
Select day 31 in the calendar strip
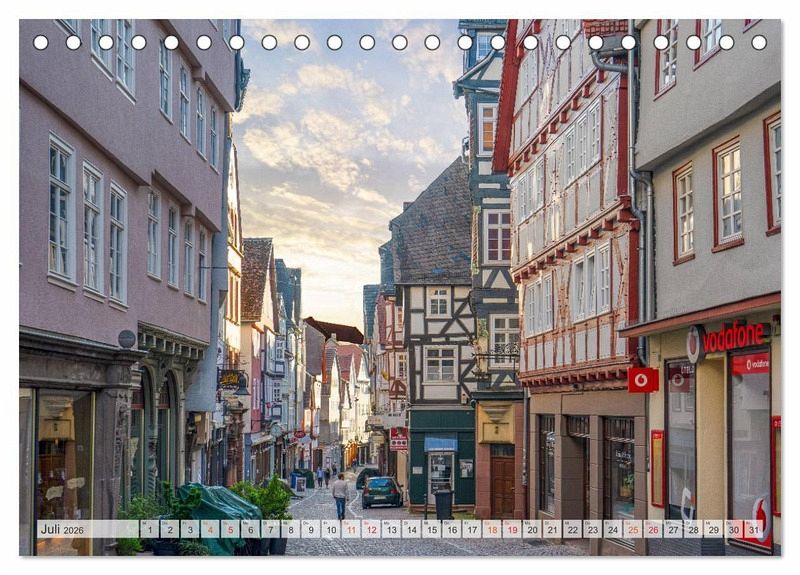754,530
